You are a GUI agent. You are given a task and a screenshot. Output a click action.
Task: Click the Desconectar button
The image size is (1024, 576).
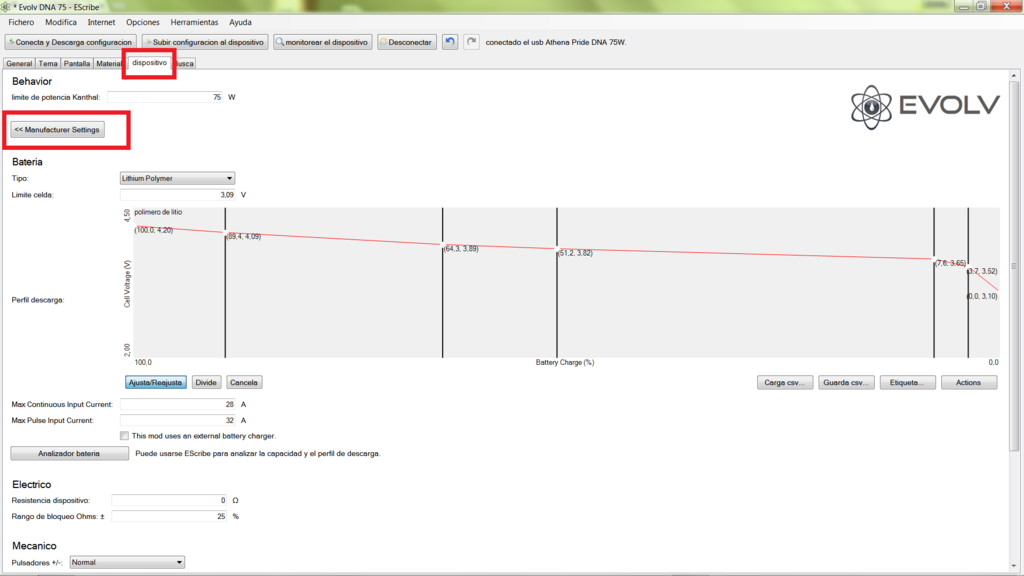[407, 42]
